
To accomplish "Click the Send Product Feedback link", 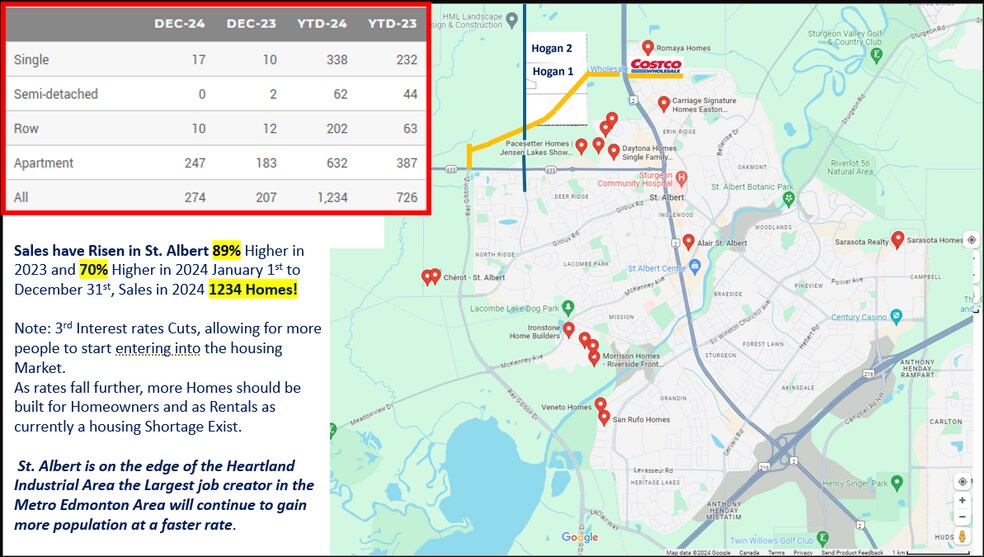I will [x=853, y=552].
